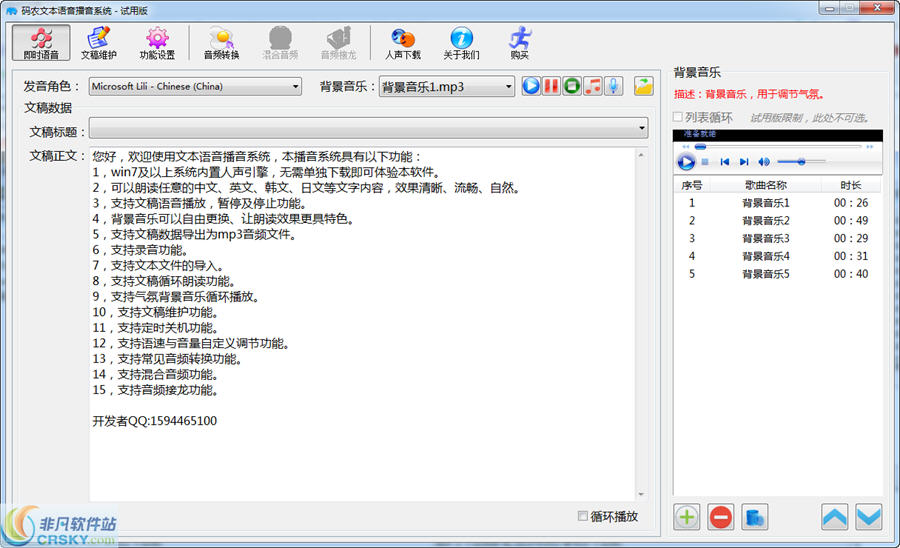Toggle 列表循环 list loop checkbox
Viewport: 900px width, 548px height.
(678, 117)
